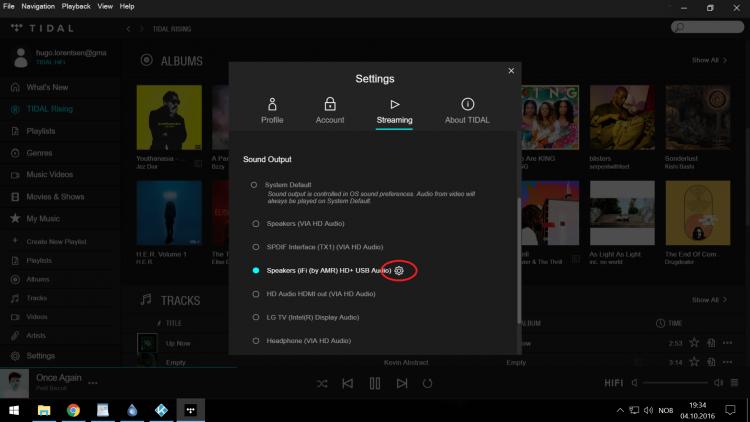The height and width of the screenshot is (422, 750).
Task: Navigate forward with the right arrow
Action: click(x=142, y=29)
